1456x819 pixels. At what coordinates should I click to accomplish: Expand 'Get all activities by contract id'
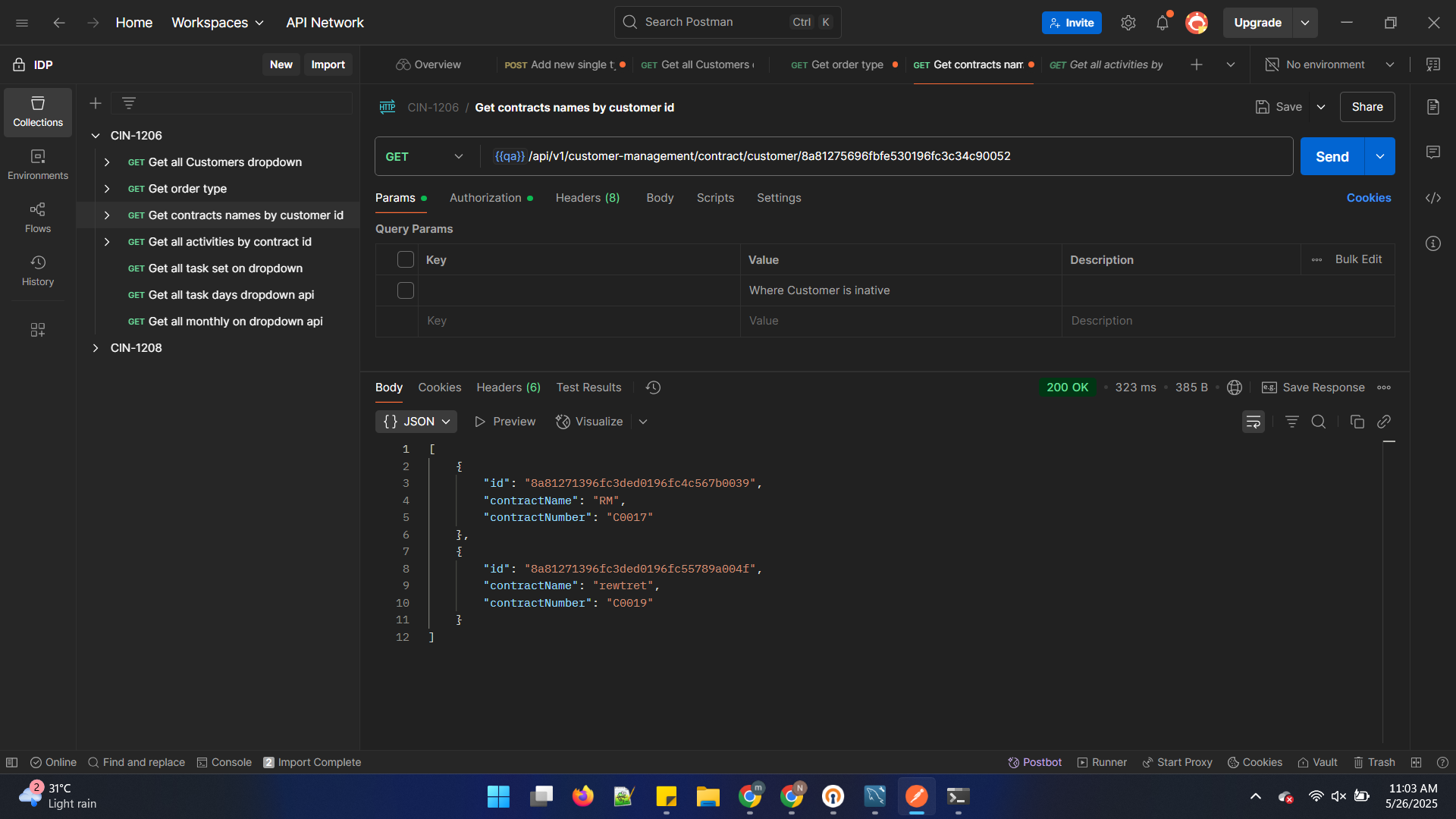click(x=107, y=242)
